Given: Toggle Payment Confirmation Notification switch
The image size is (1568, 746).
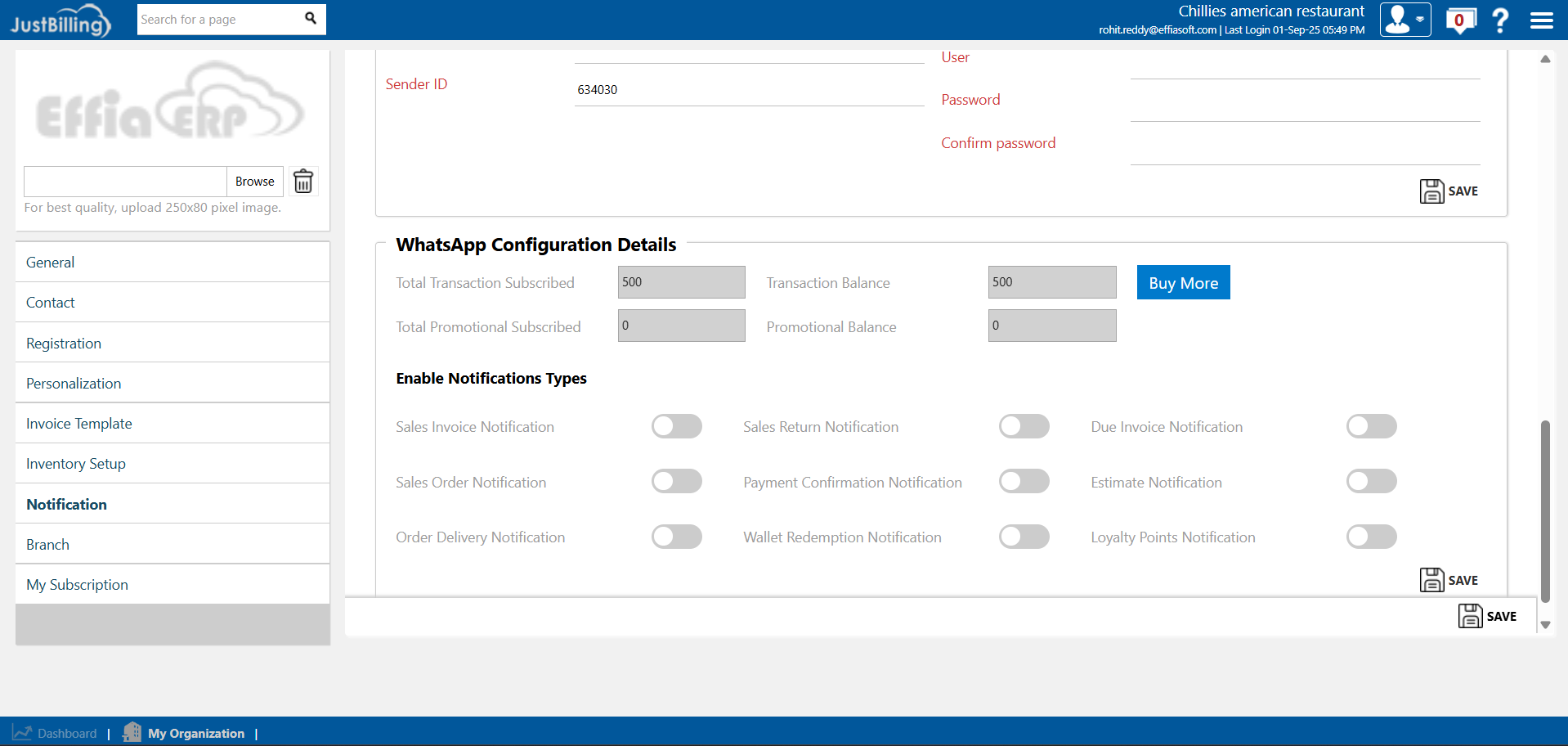Looking at the screenshot, I should [x=1024, y=482].
